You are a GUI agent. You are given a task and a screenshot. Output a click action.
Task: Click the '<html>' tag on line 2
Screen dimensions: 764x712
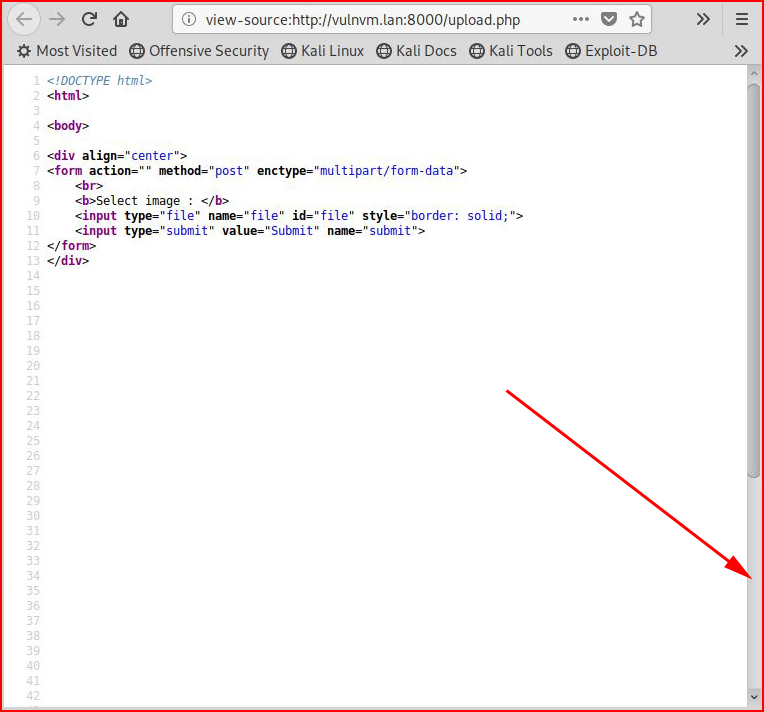(x=68, y=96)
